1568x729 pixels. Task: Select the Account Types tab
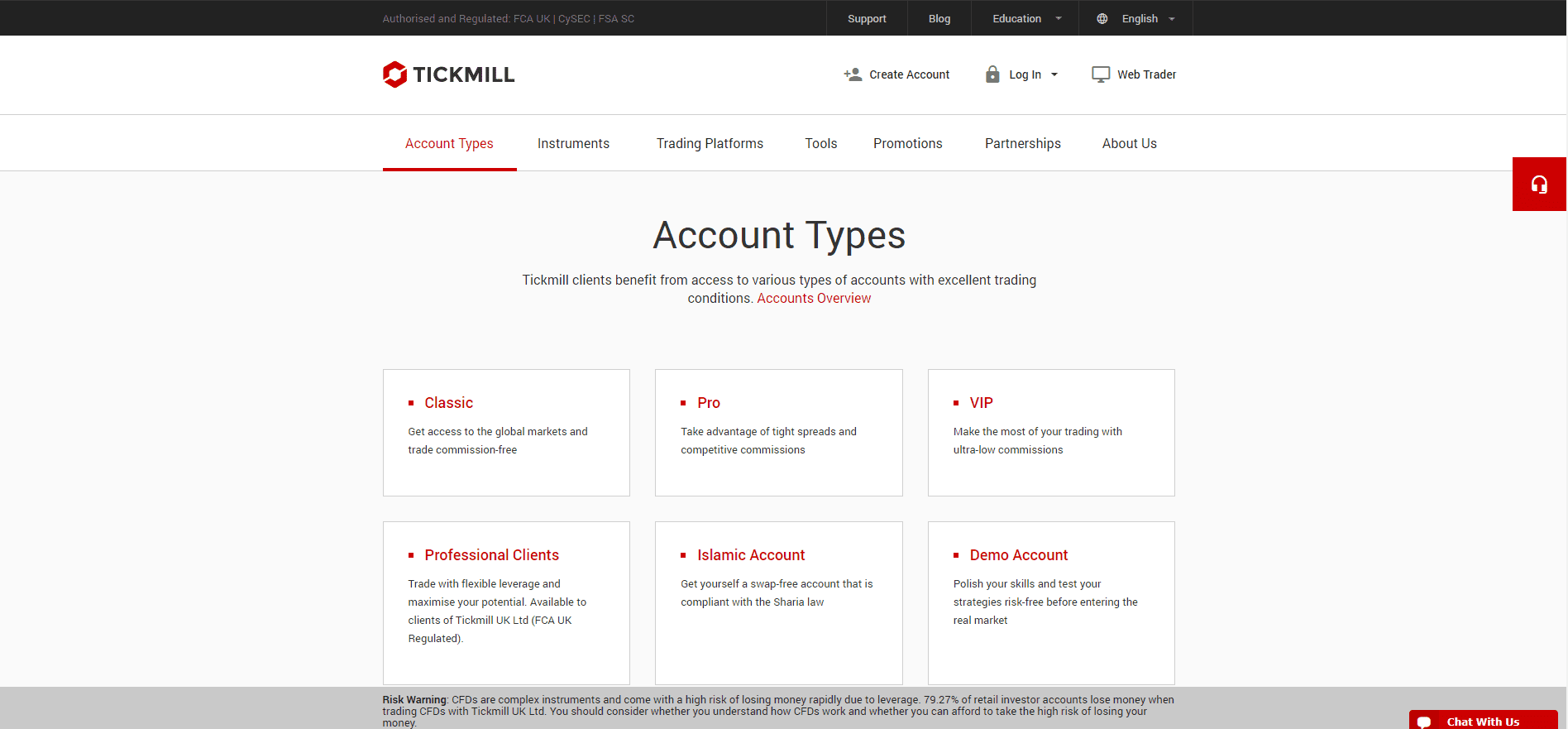pos(449,143)
